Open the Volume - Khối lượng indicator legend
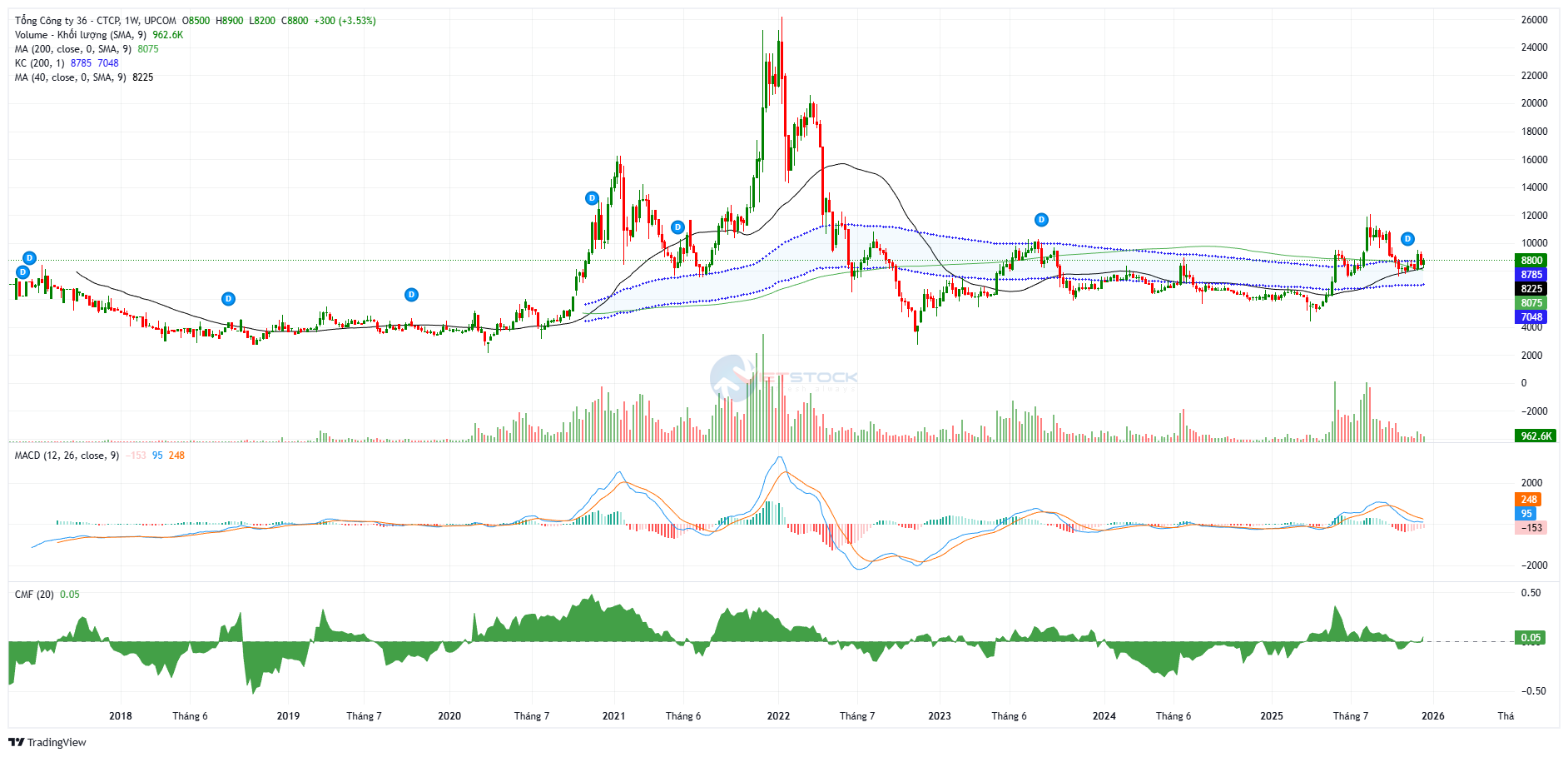The image size is (1568, 757). pos(81,35)
